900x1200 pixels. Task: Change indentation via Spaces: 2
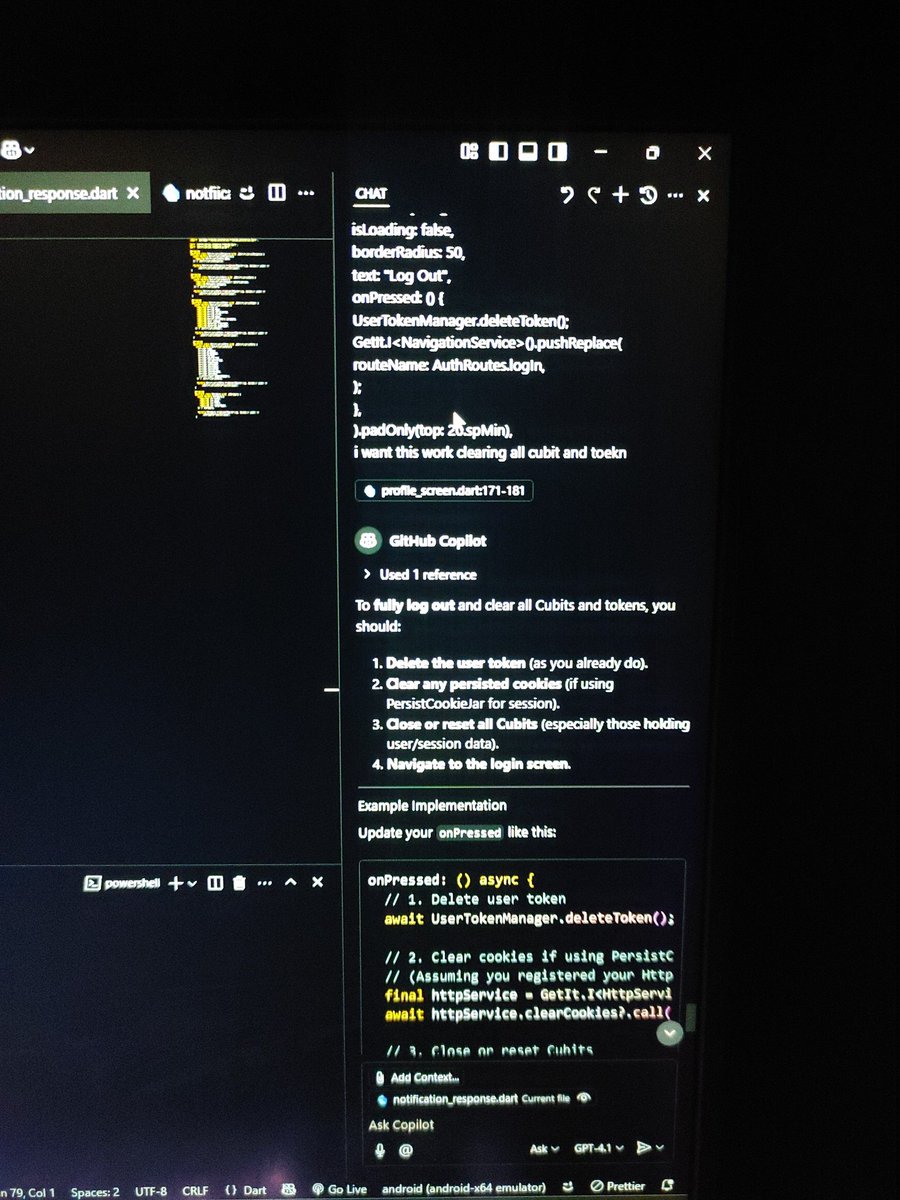[95, 1191]
